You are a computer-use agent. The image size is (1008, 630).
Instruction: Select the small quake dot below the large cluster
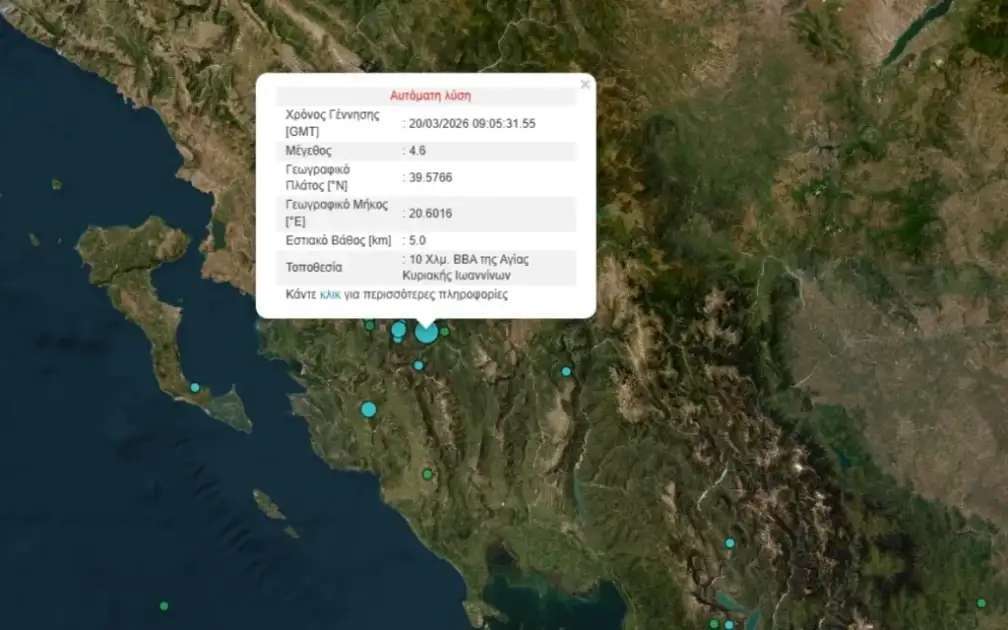(418, 365)
